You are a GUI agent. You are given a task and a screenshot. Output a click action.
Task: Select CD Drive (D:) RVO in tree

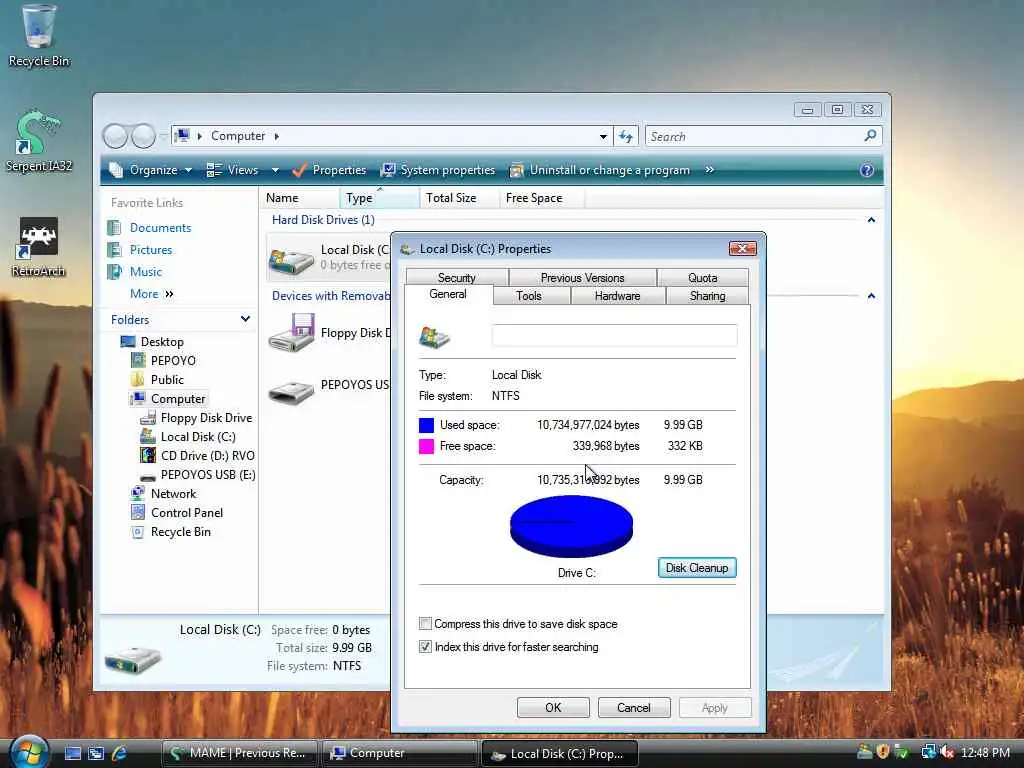pos(208,455)
